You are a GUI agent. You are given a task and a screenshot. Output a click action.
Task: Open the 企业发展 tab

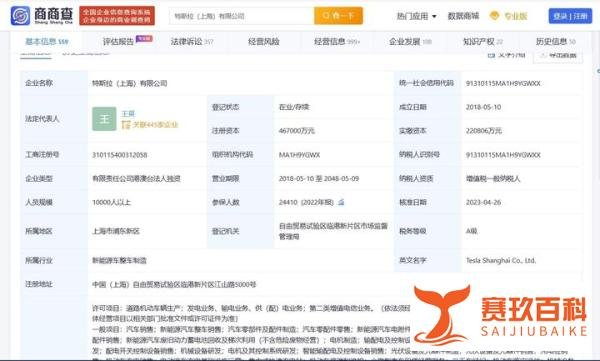point(410,41)
